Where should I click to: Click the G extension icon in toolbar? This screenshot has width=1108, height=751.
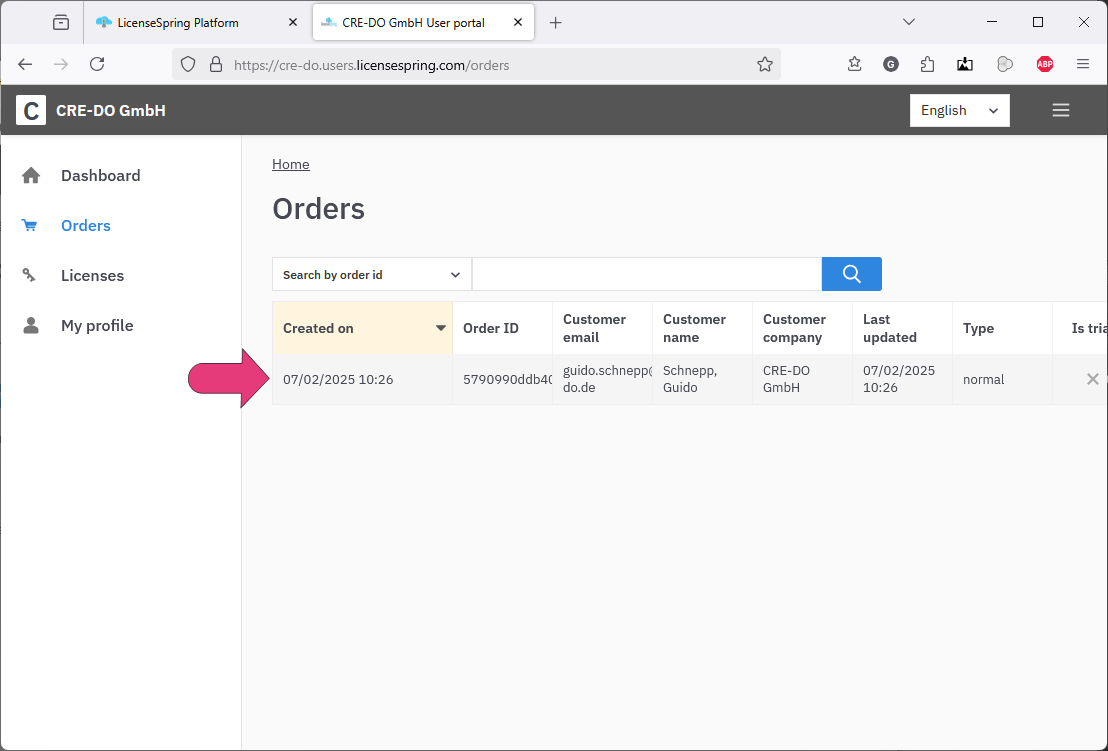pos(890,64)
